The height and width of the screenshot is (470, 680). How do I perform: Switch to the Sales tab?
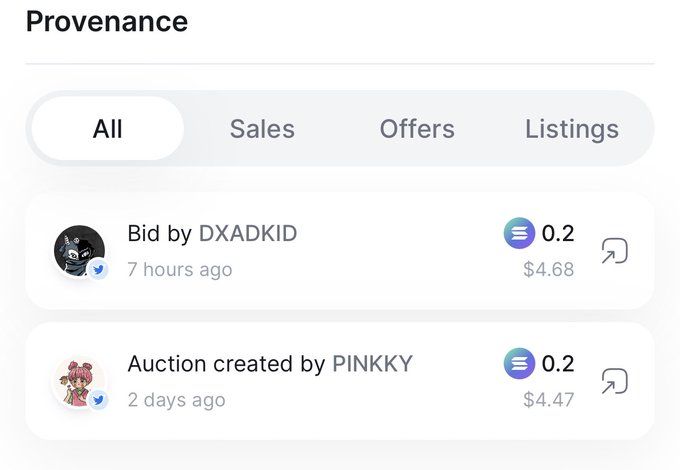pyautogui.click(x=262, y=129)
